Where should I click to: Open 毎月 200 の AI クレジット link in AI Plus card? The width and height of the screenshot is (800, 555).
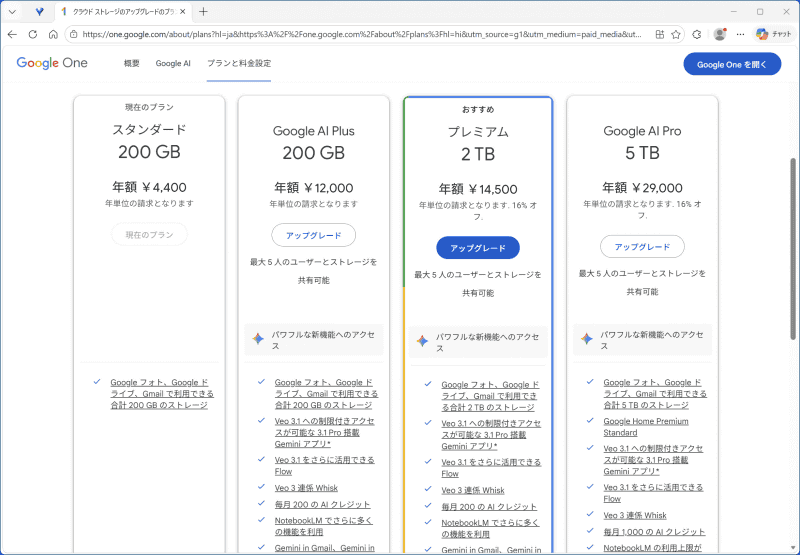322,504
